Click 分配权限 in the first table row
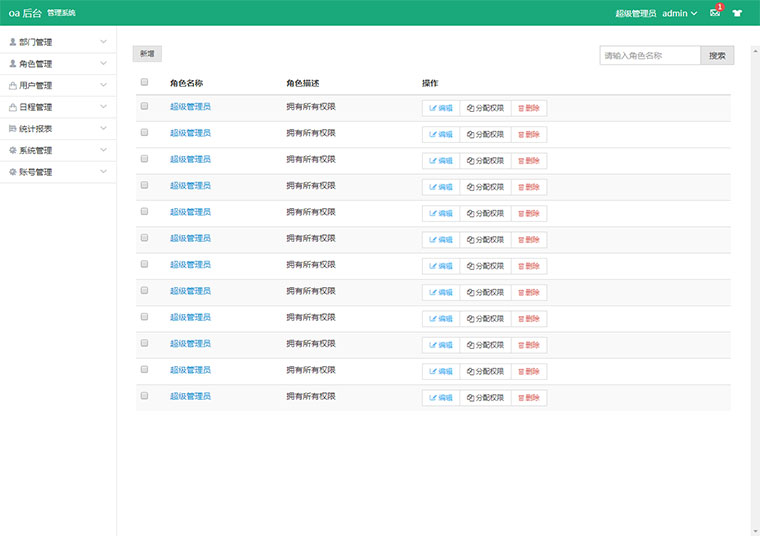760x536 pixels. [x=485, y=108]
